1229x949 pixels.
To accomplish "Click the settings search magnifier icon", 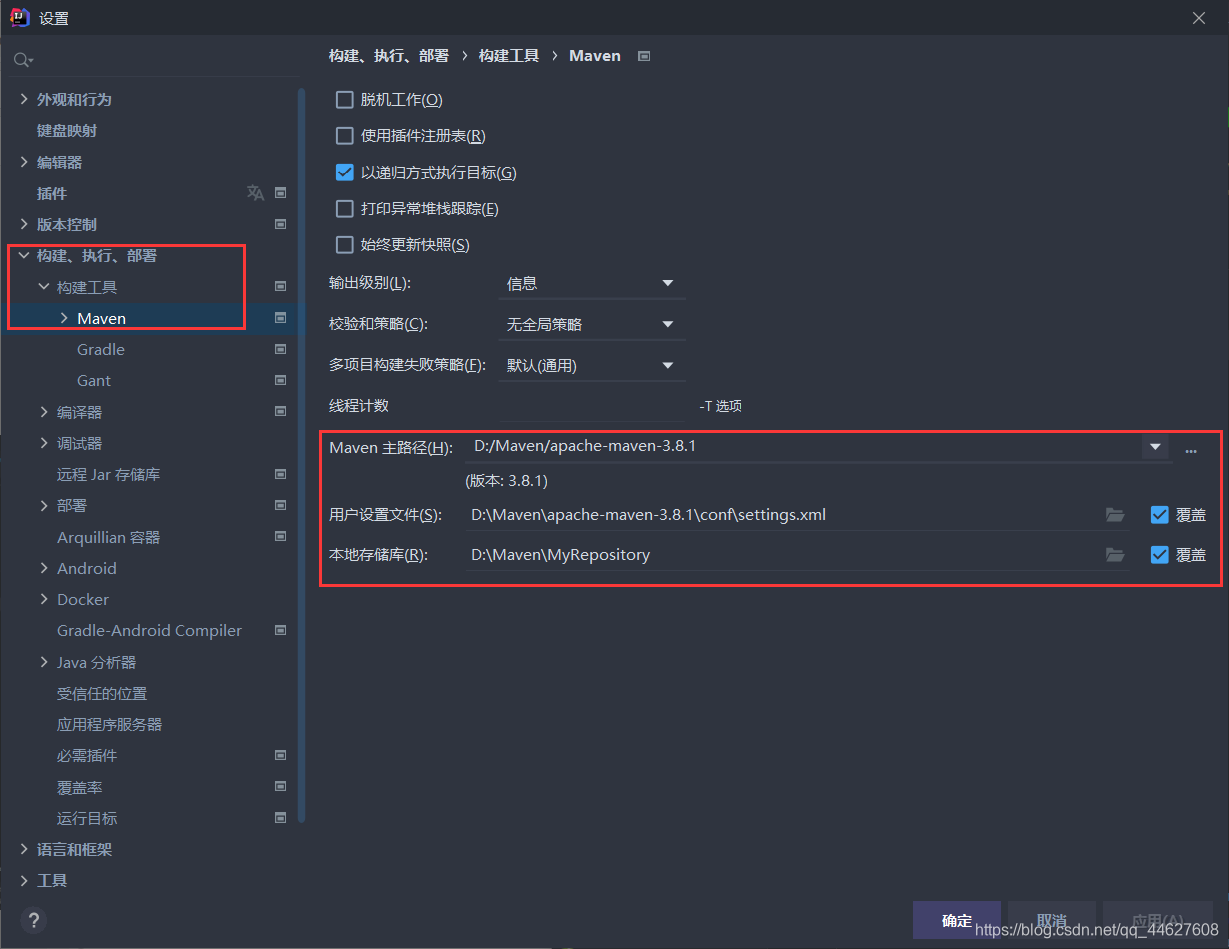I will click(x=22, y=61).
